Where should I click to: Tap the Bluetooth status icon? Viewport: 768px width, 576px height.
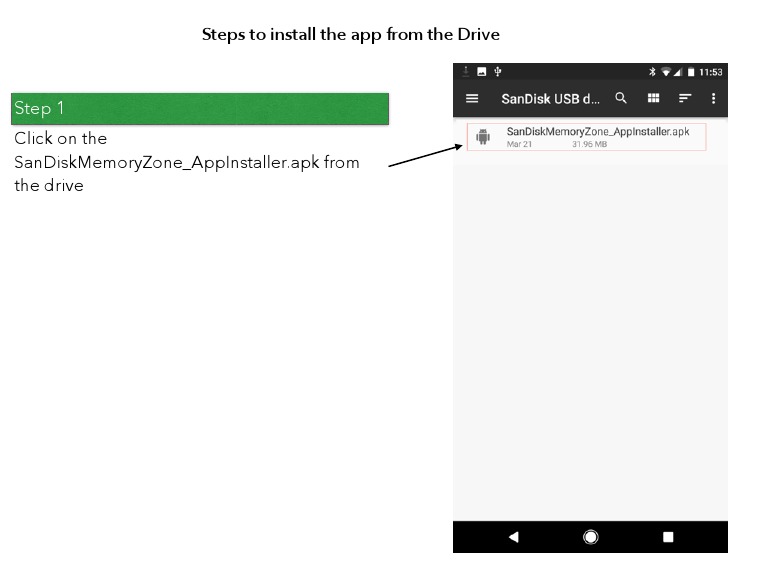(652, 72)
